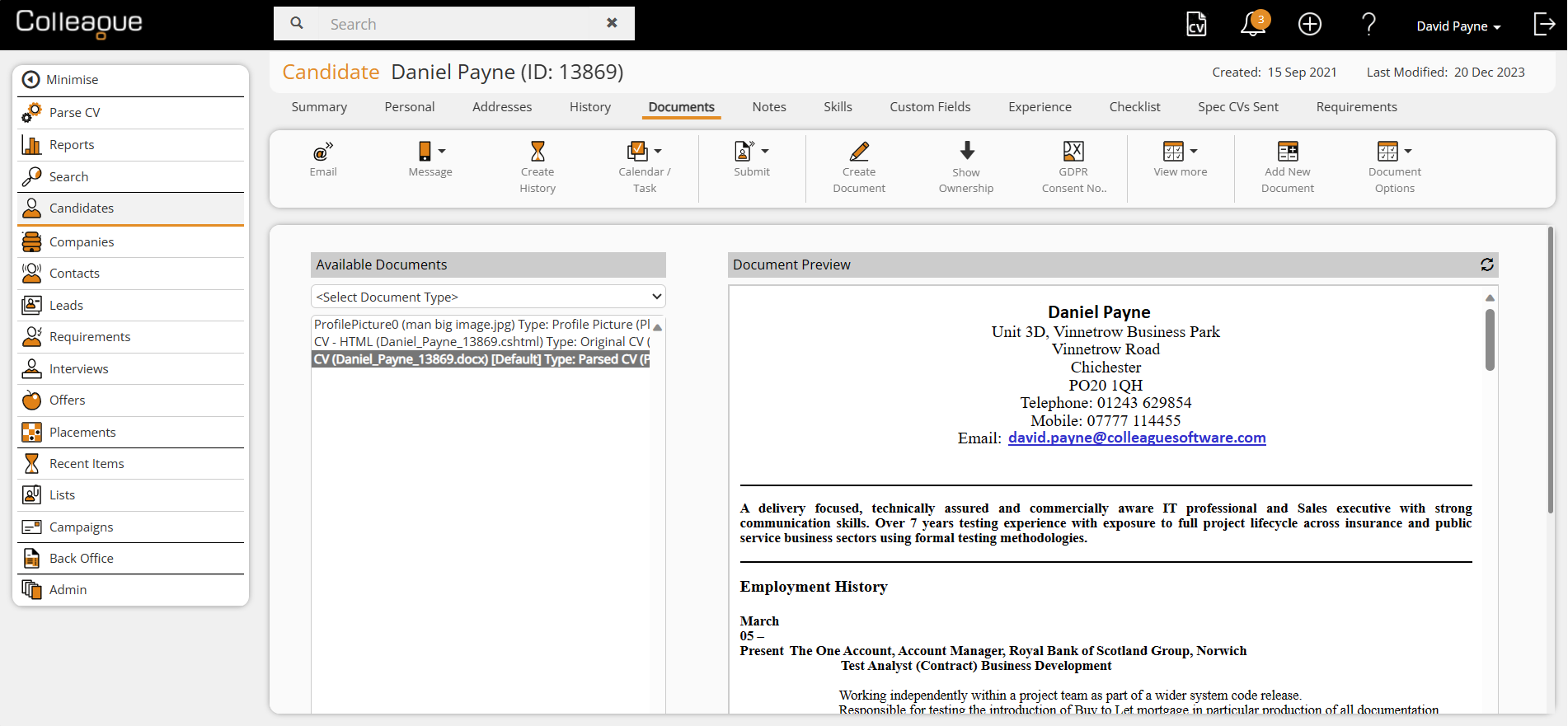Open the Companies sidebar menu item
1568x726 pixels.
pyautogui.click(x=82, y=241)
